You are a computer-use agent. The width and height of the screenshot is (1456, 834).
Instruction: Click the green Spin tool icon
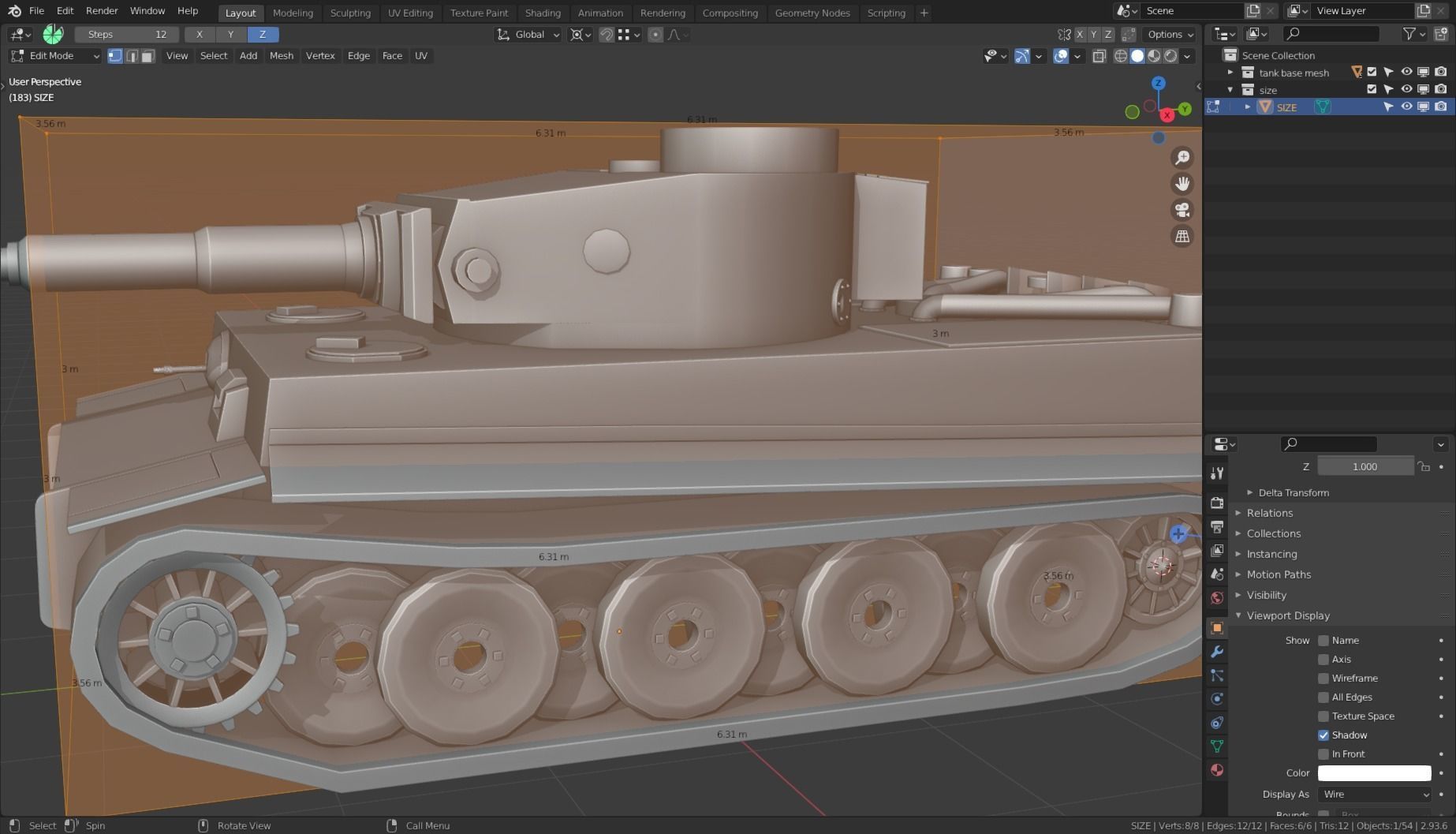coord(53,34)
